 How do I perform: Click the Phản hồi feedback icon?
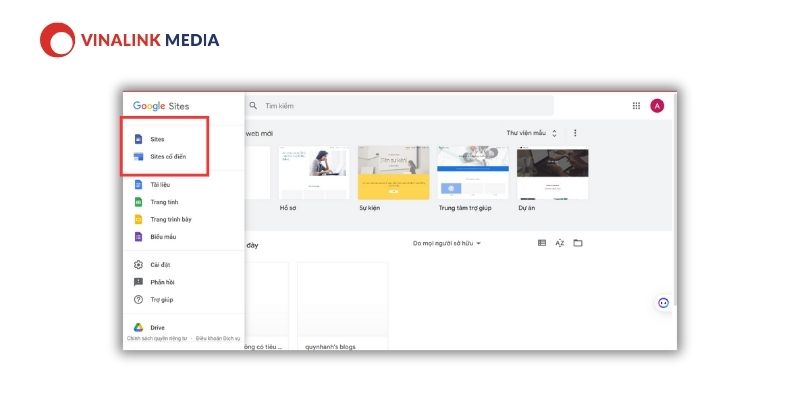pyautogui.click(x=138, y=282)
